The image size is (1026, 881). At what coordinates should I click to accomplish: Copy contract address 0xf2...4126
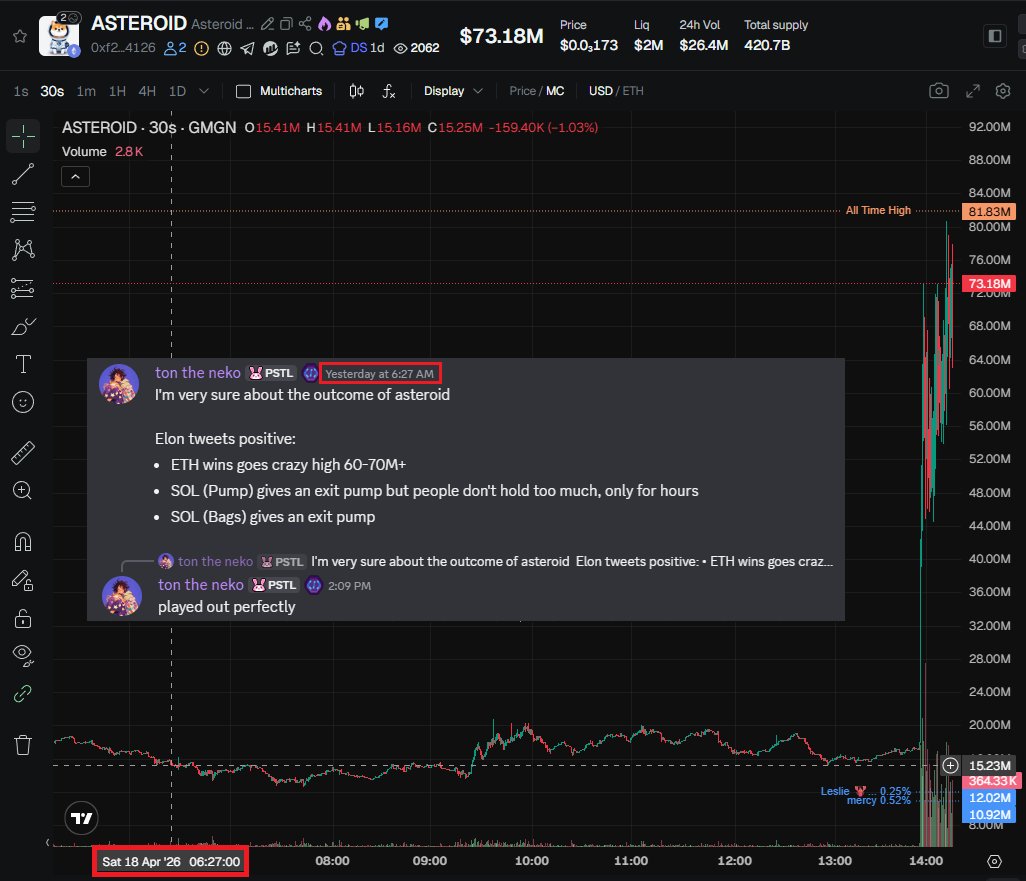tap(123, 48)
